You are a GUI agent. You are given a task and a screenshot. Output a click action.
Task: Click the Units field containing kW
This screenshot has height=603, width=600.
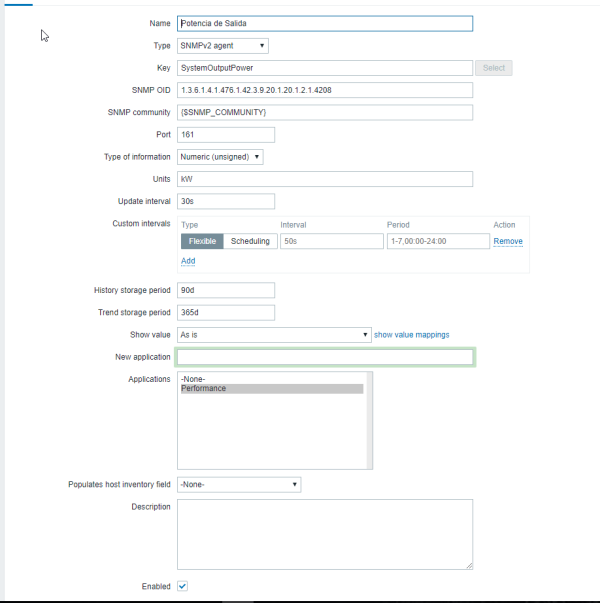[324, 179]
